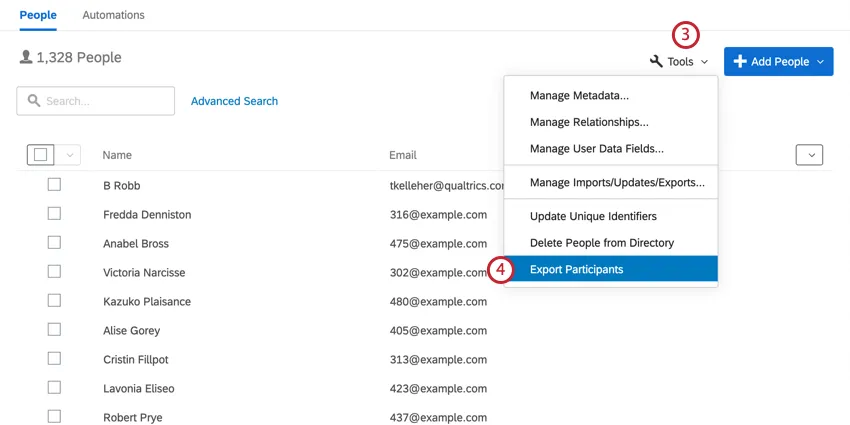
Task: Click the magnifying glass search icon
Action: click(34, 101)
